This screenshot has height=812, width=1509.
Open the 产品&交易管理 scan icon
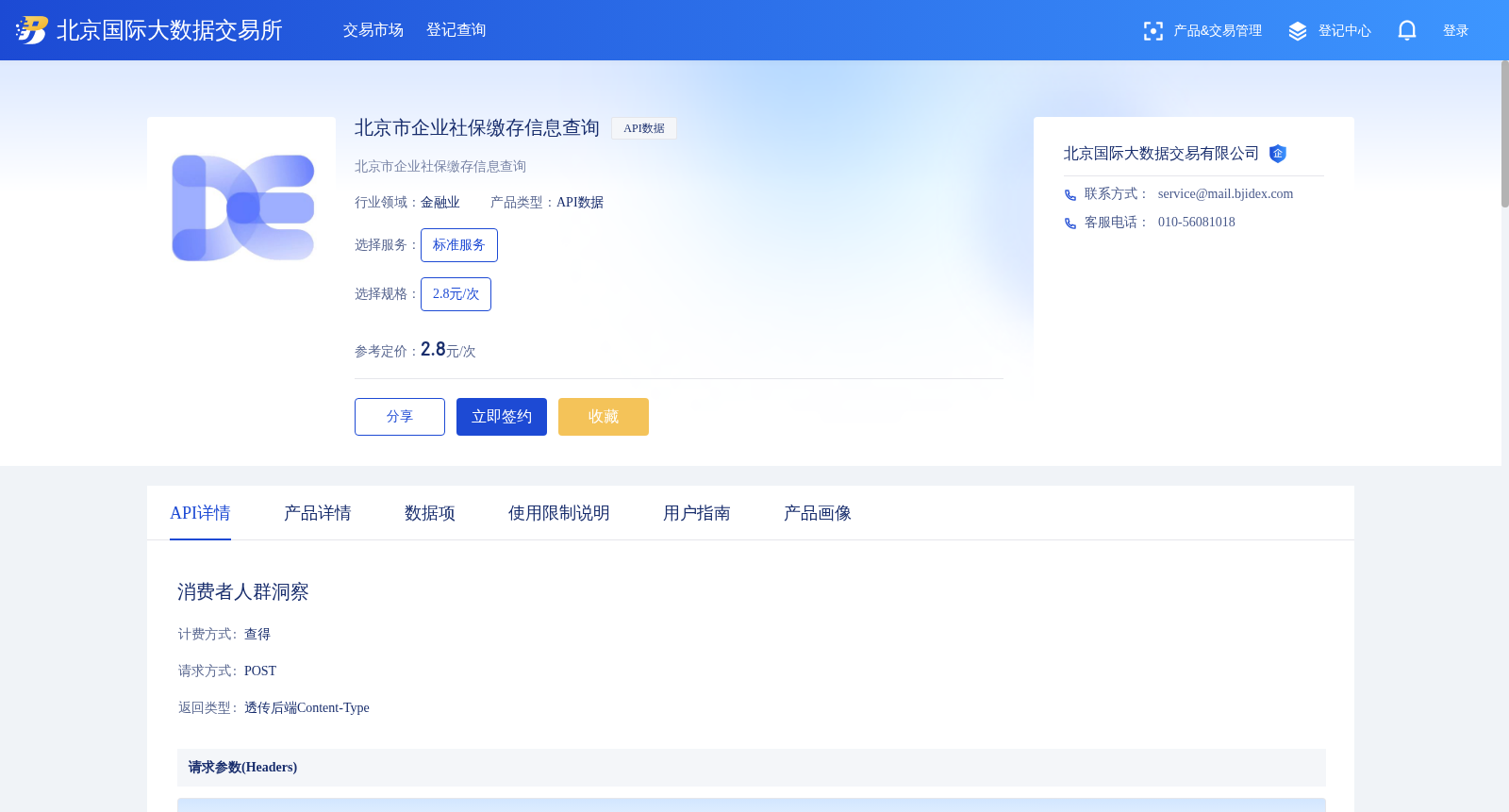point(1152,31)
